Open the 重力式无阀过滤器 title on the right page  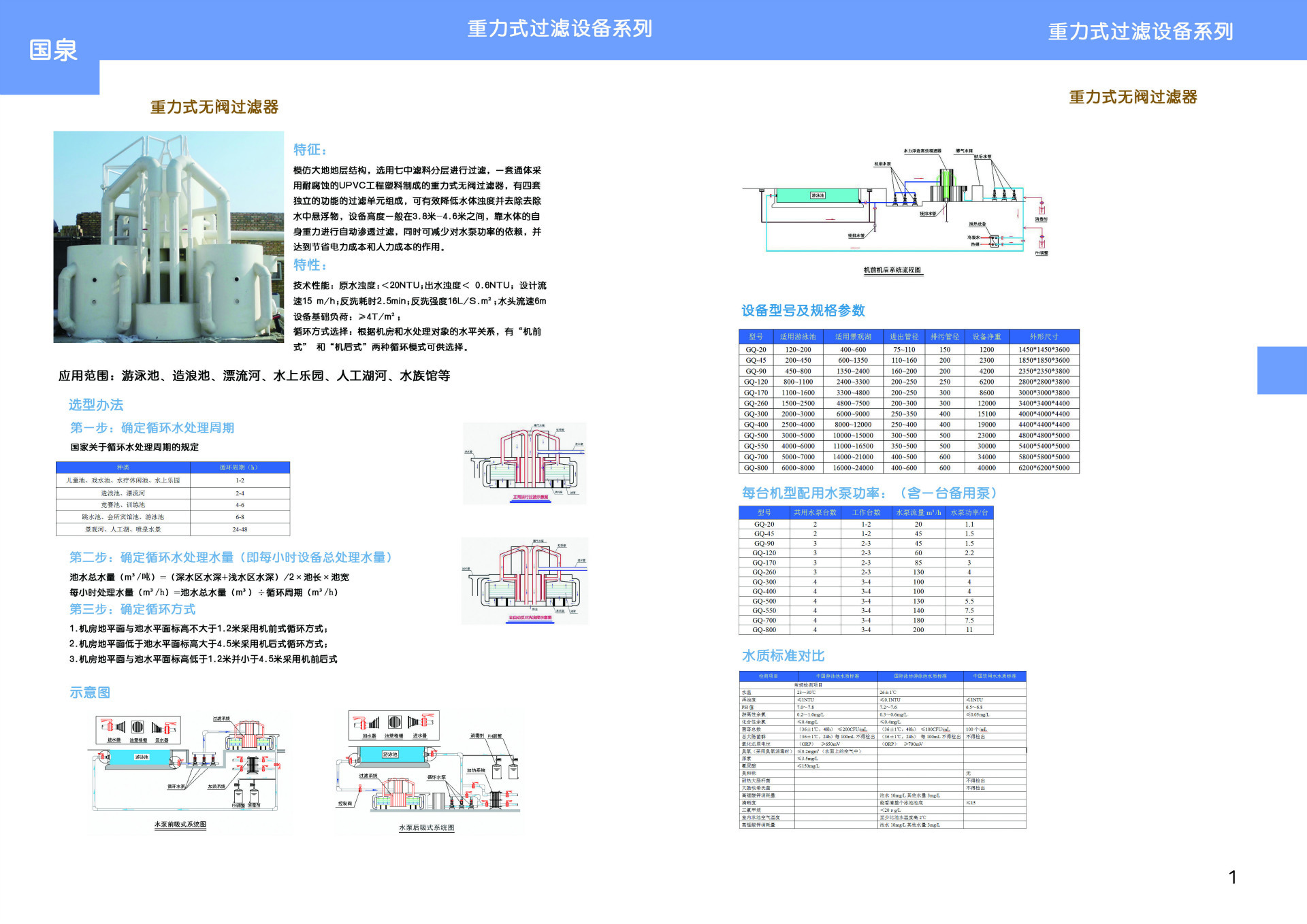tap(1133, 97)
